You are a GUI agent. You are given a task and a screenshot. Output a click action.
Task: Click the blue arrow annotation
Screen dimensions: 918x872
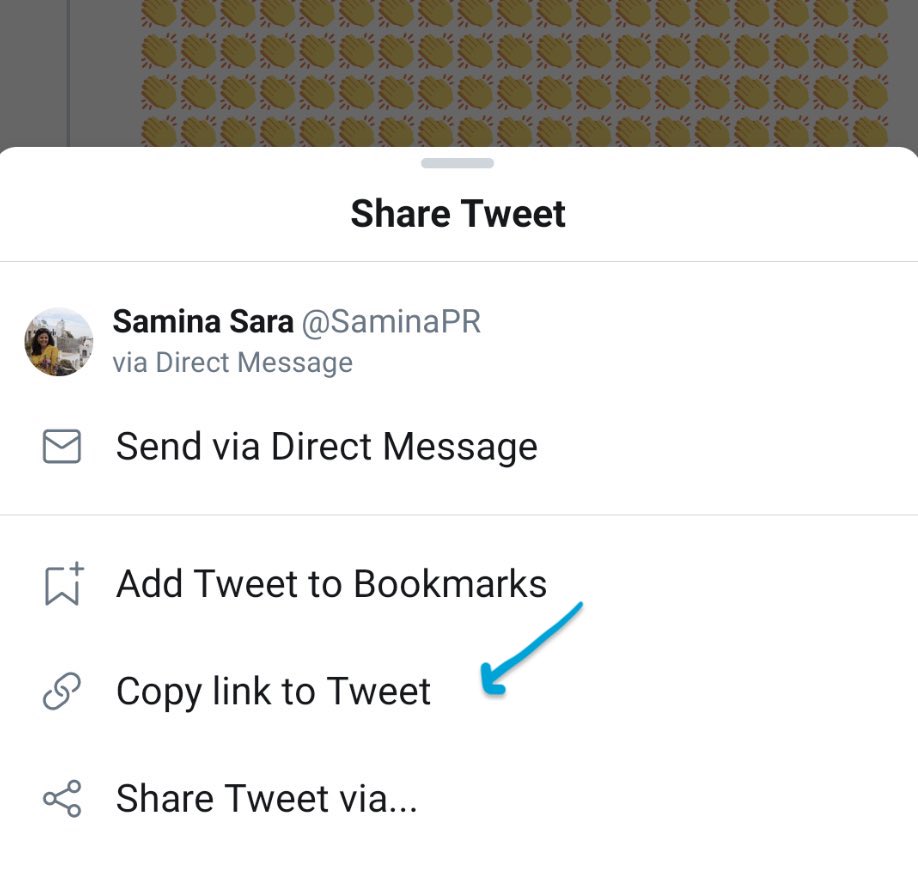[x=532, y=648]
